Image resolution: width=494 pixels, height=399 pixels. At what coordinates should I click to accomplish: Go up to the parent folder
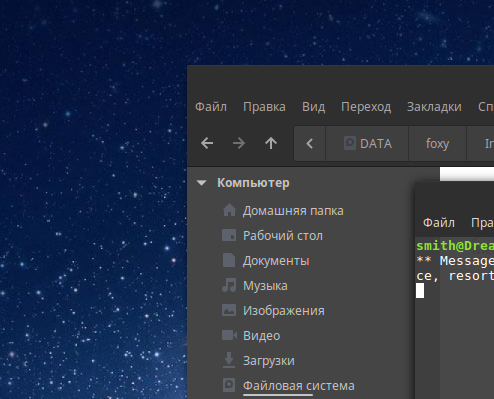pyautogui.click(x=271, y=144)
